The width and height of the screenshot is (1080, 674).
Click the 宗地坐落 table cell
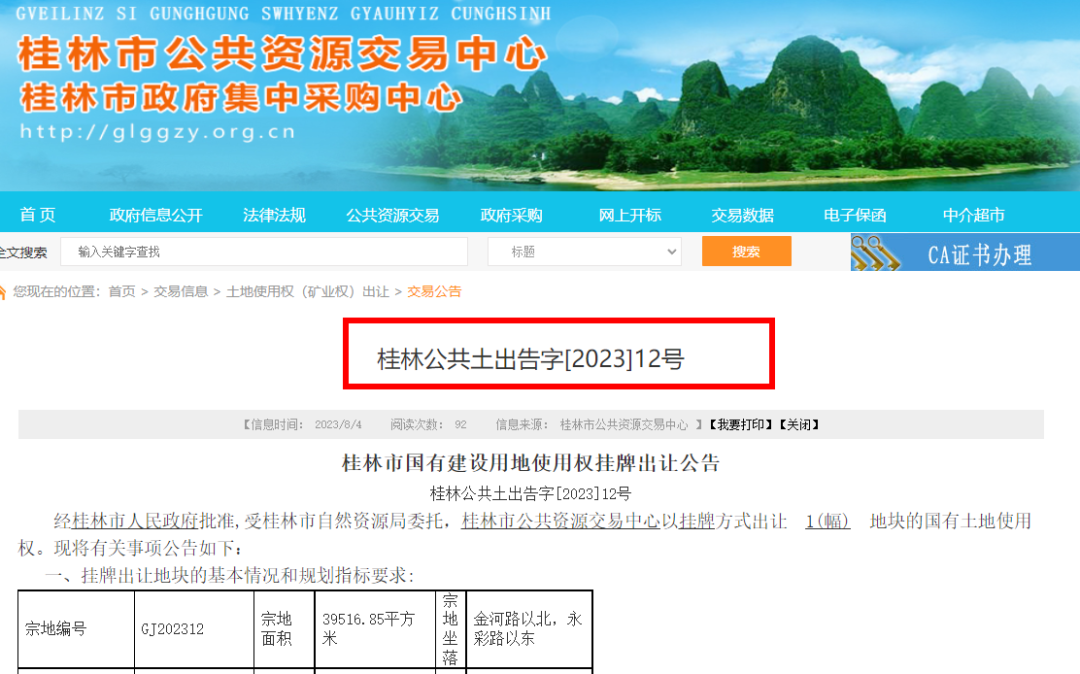point(450,629)
